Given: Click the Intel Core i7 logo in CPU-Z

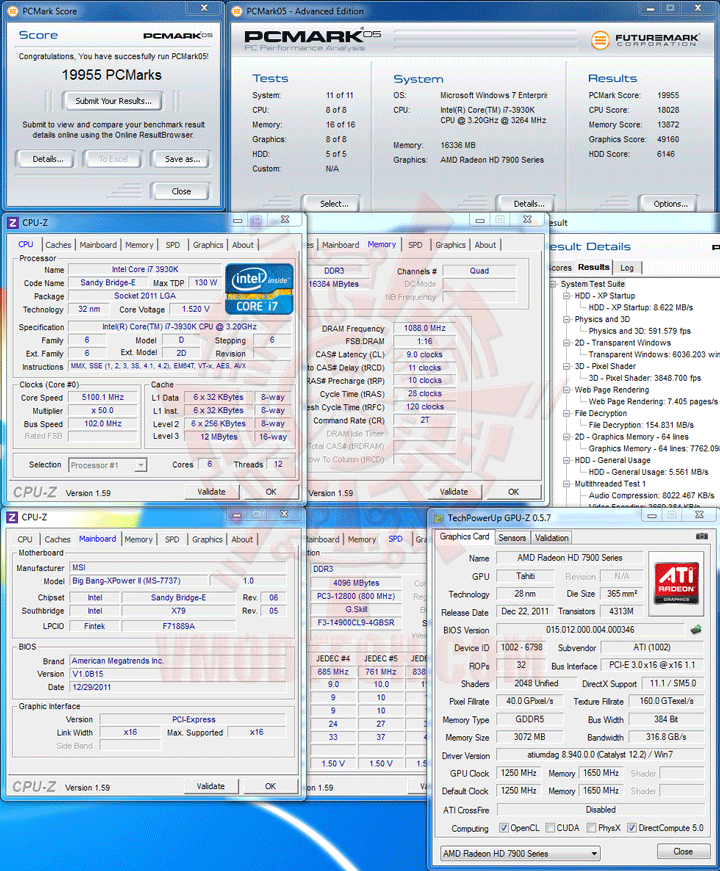Looking at the screenshot, I should [x=259, y=289].
